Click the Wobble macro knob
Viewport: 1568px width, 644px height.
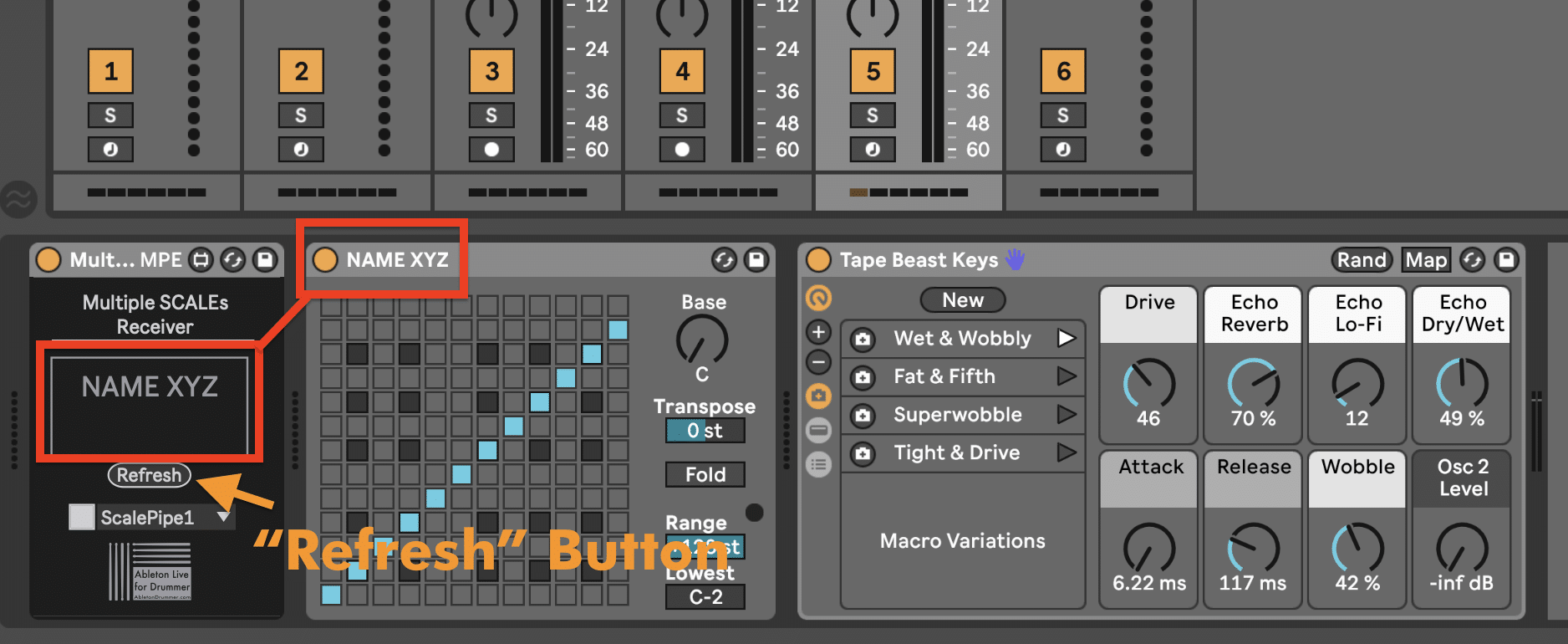1357,549
